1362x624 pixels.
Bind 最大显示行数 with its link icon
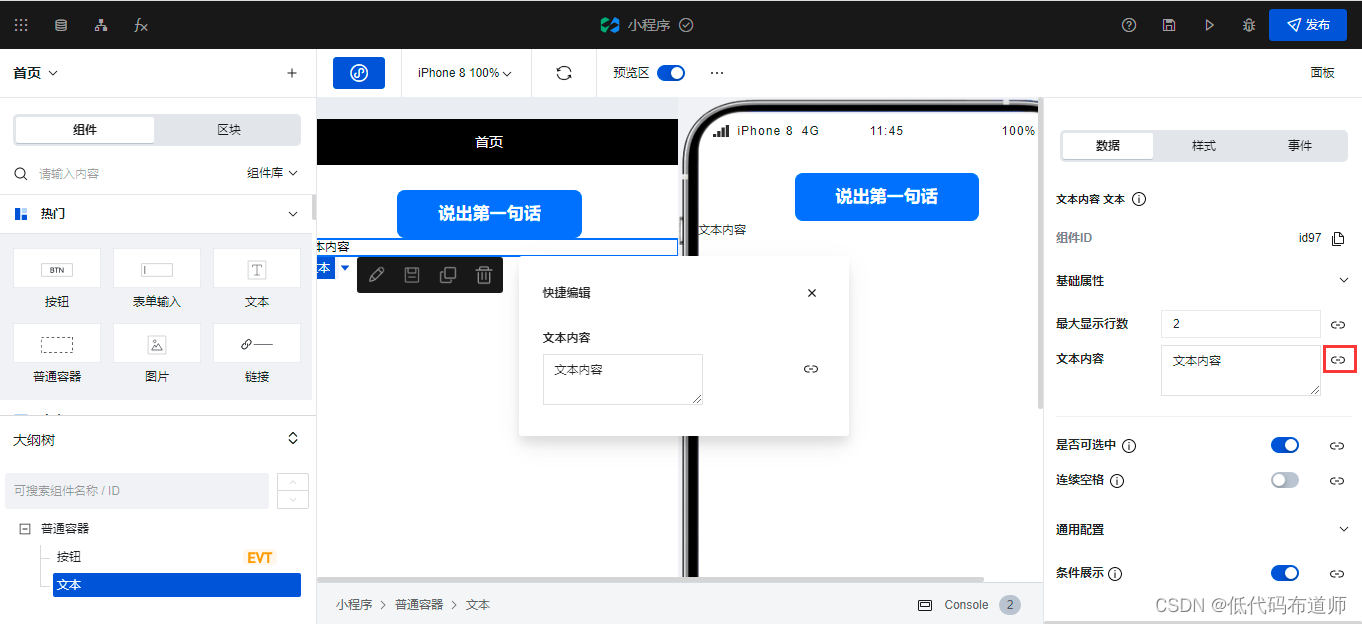coord(1338,325)
